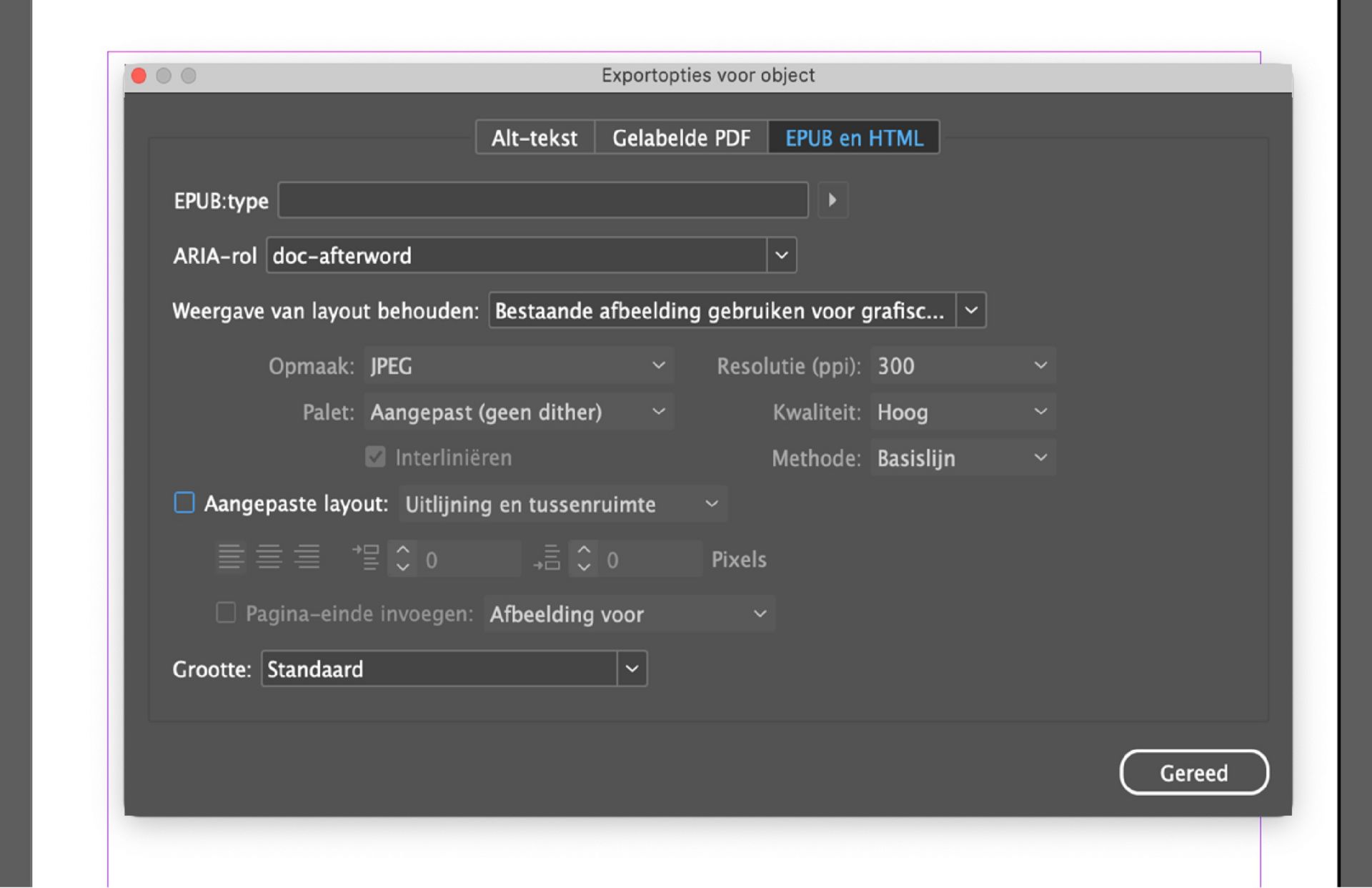The image size is (1372, 888).
Task: Increase the left indent value with stepper
Action: tap(402, 551)
